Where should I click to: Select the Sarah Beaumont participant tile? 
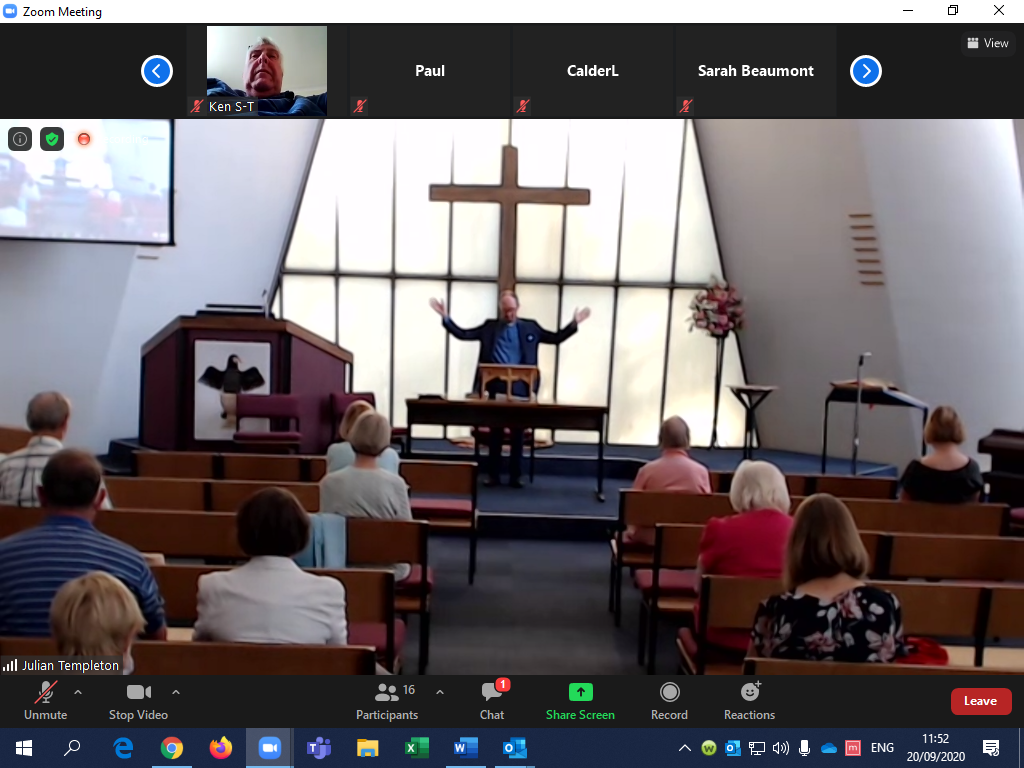755,71
